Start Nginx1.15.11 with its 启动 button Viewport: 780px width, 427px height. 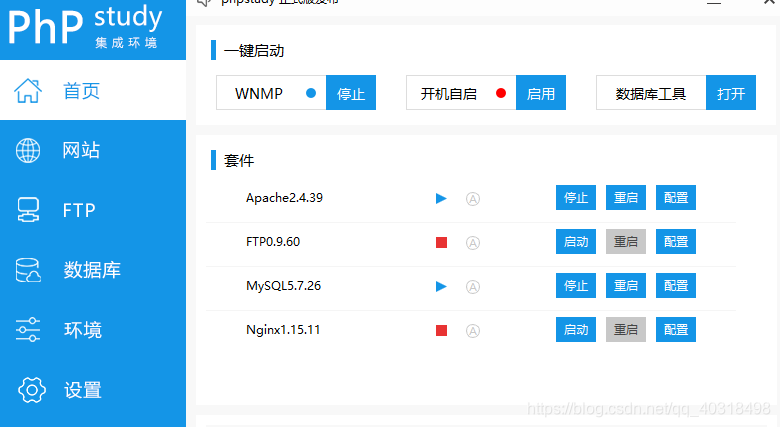pyautogui.click(x=576, y=329)
